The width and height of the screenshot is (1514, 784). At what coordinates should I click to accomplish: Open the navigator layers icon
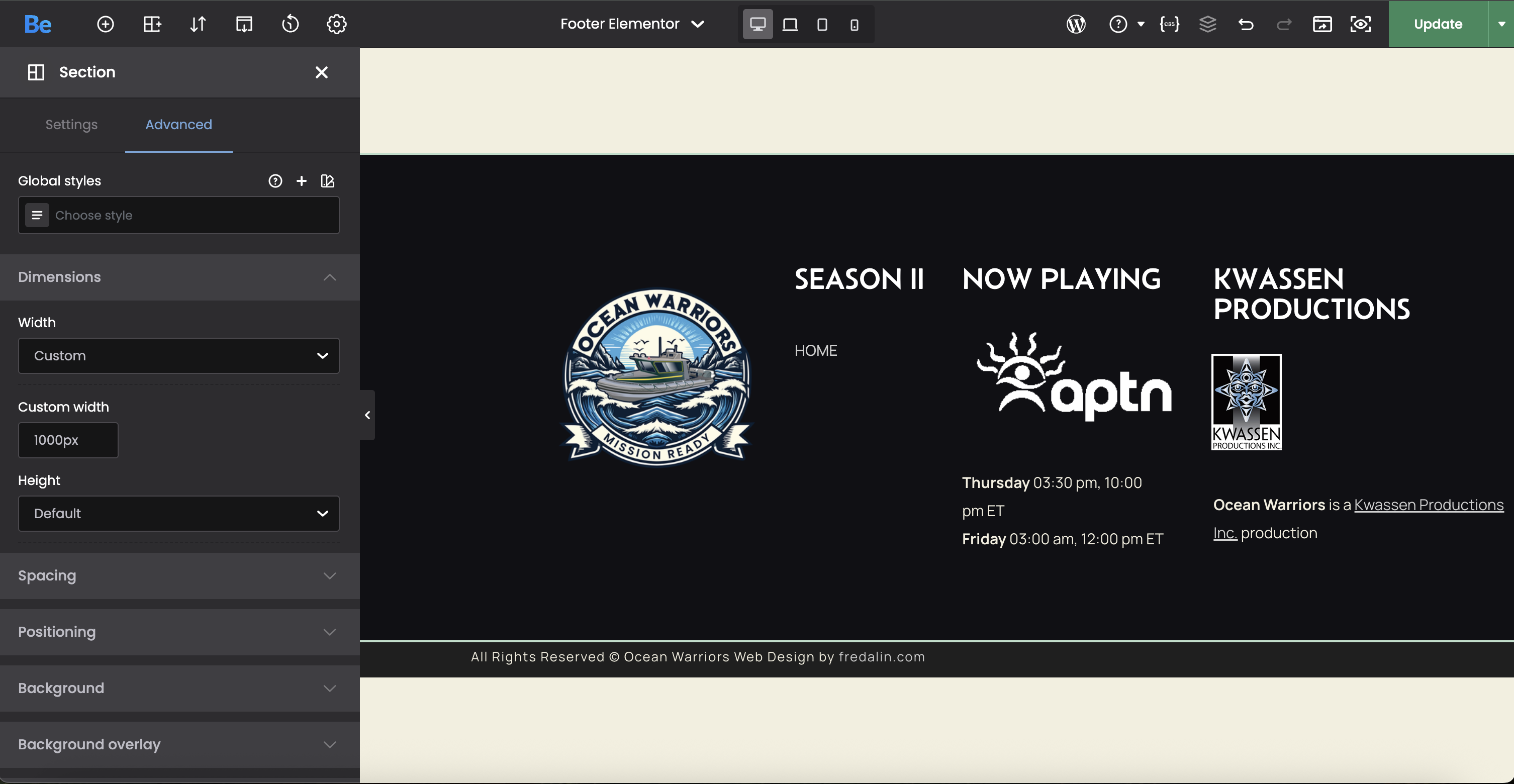(1207, 24)
